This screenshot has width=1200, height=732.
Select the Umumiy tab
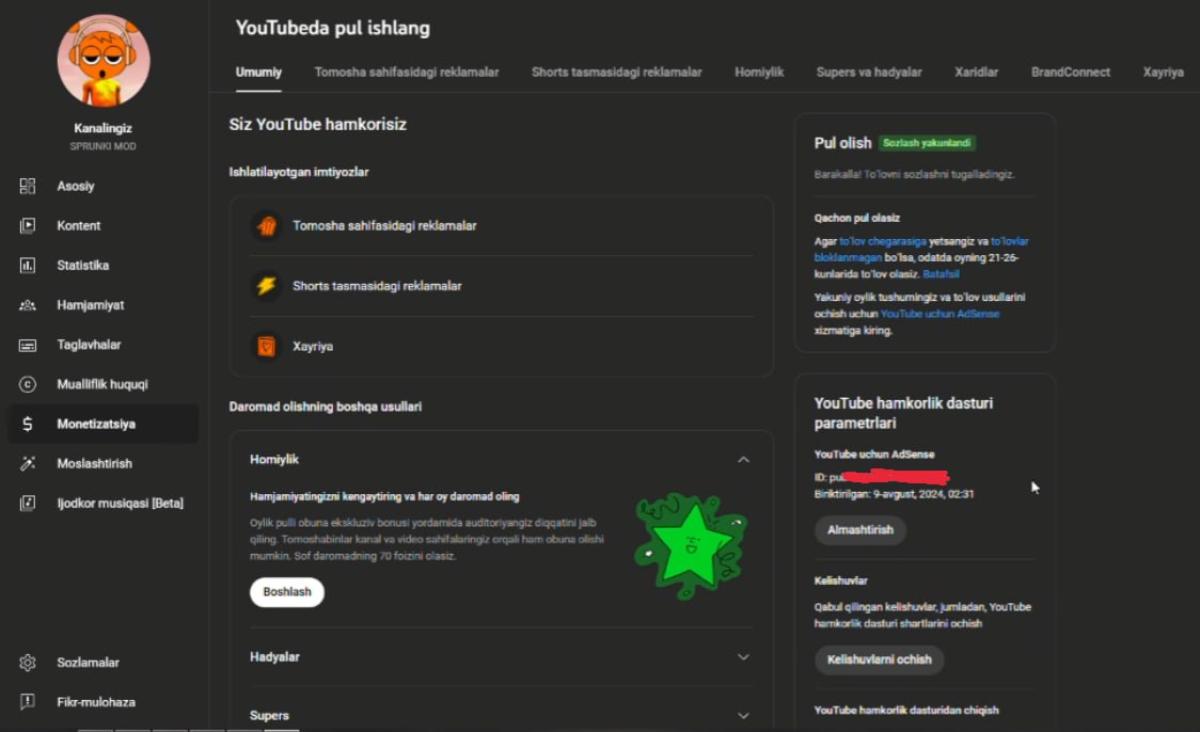tap(259, 72)
